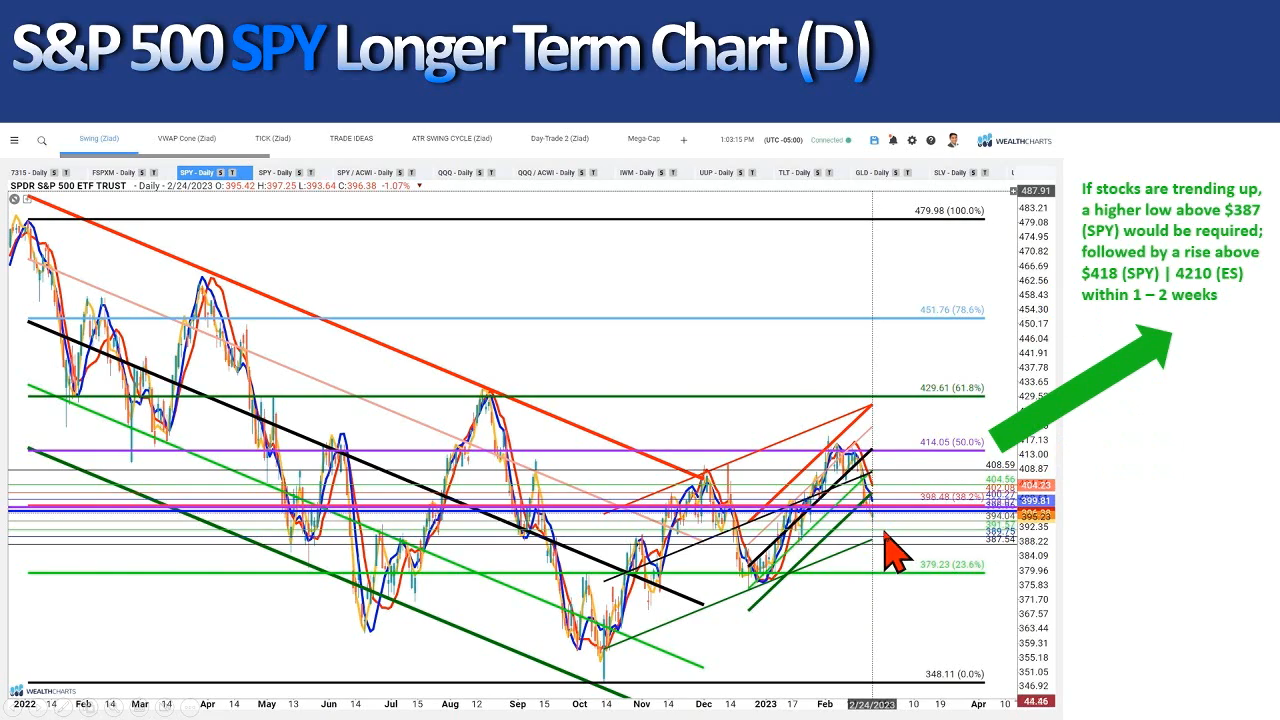The height and width of the screenshot is (720, 1280).
Task: Click the circle-slash icon at chart top-left
Action: coord(15,199)
